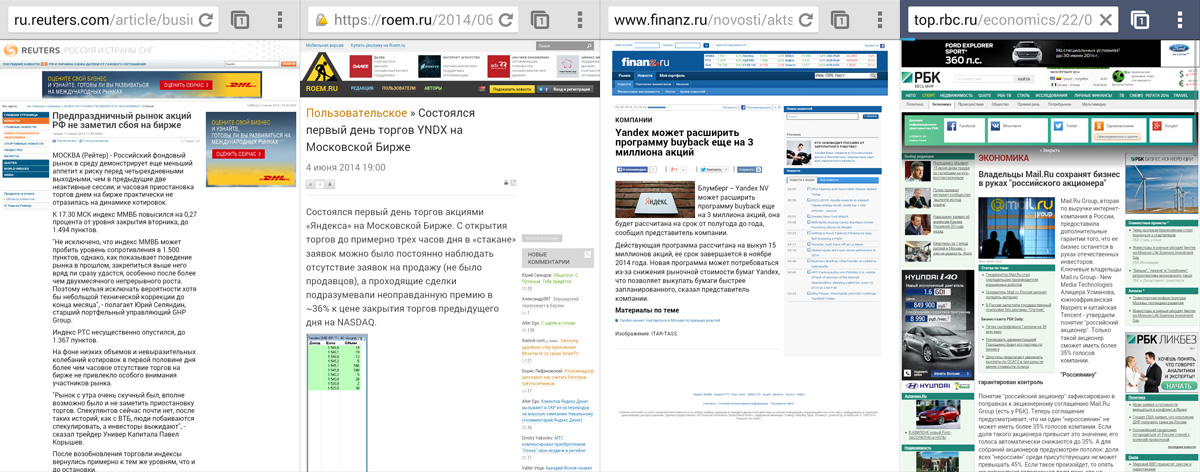Open tab switcher in the rbc.ru browser panel
Image resolution: width=1200 pixels, height=472 pixels.
click(1140, 20)
